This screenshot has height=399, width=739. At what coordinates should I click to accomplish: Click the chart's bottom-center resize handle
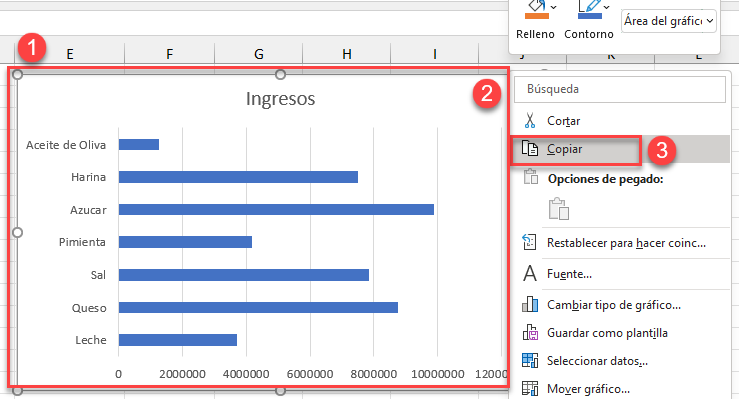point(280,391)
